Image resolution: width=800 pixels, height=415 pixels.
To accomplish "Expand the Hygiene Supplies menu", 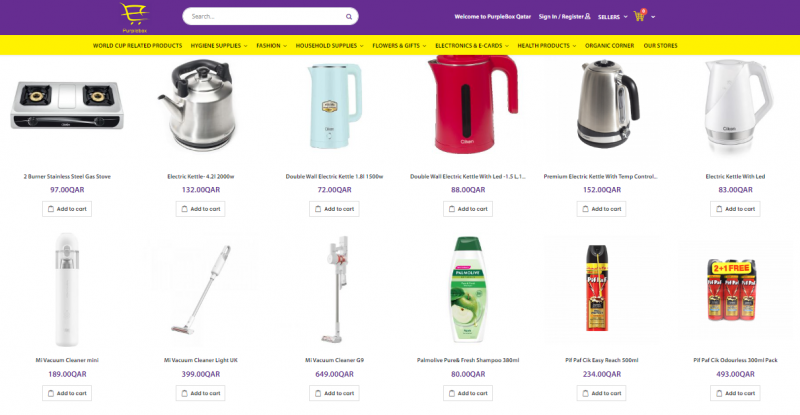I will pyautogui.click(x=219, y=45).
